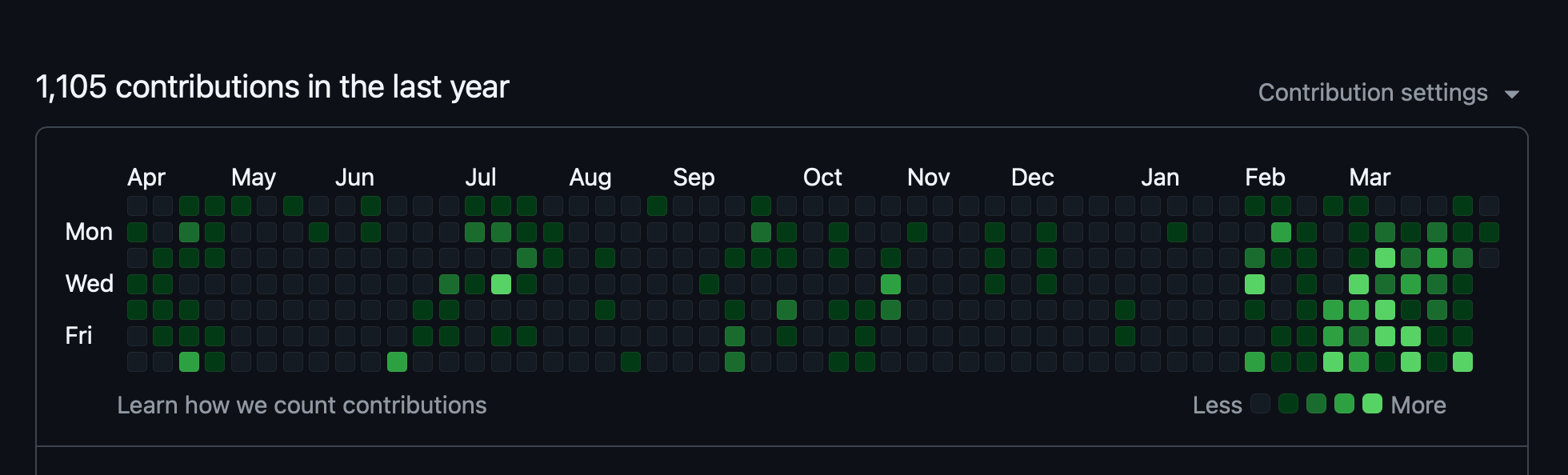This screenshot has width=1568, height=475.
Task: Click the '1,105 contributions in the last year' heading
Action: (272, 87)
